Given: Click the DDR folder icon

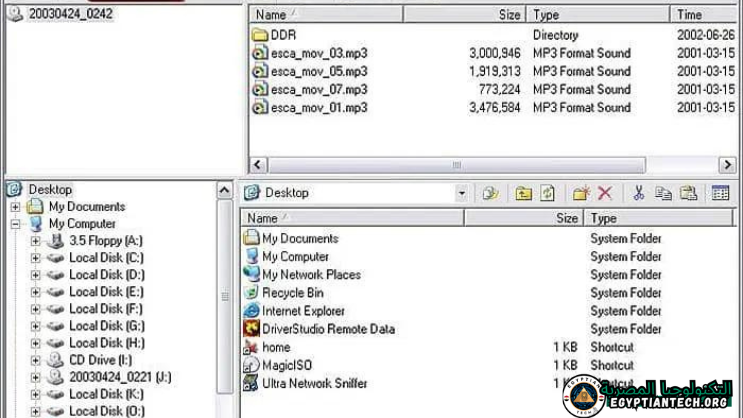Looking at the screenshot, I should point(260,35).
